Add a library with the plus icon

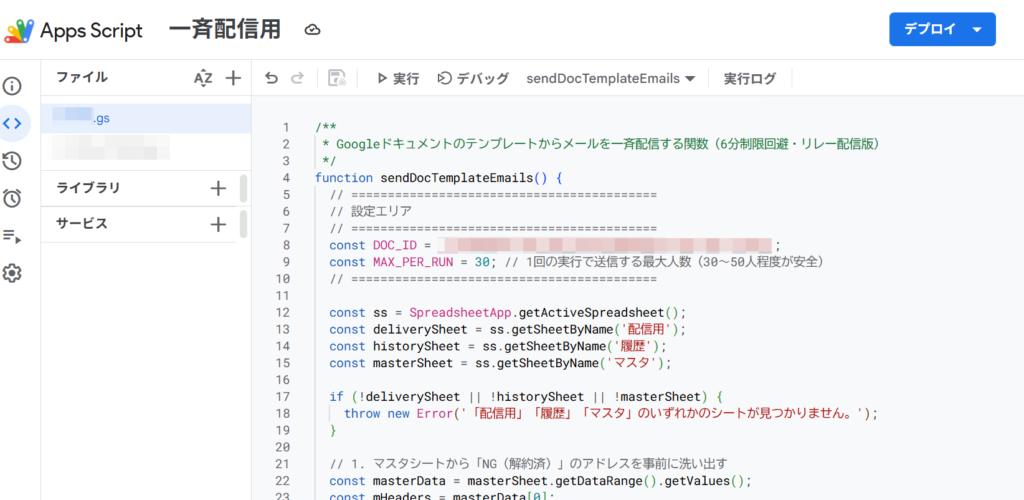[218, 189]
